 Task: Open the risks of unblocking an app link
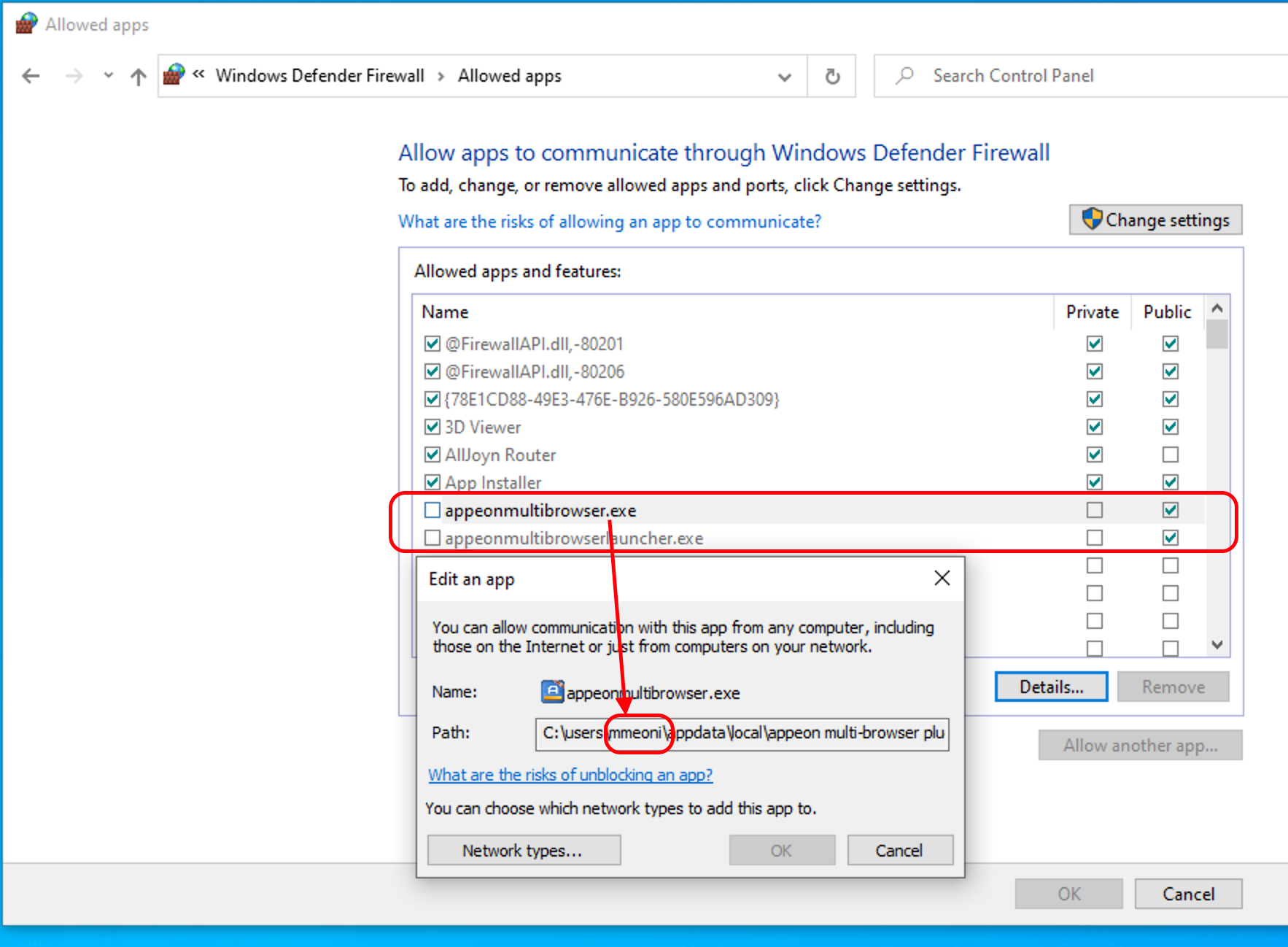coord(570,775)
